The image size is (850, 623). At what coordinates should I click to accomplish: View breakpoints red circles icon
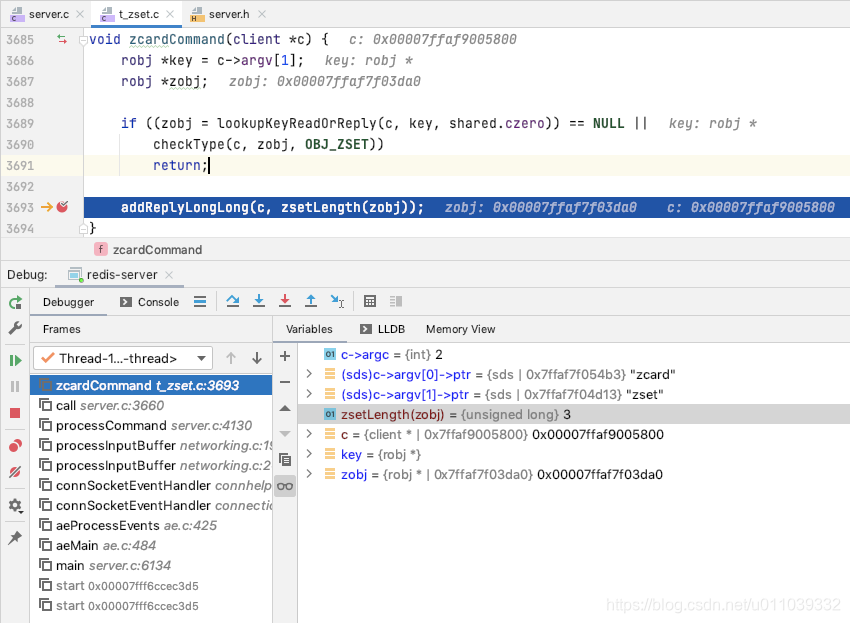click(15, 446)
